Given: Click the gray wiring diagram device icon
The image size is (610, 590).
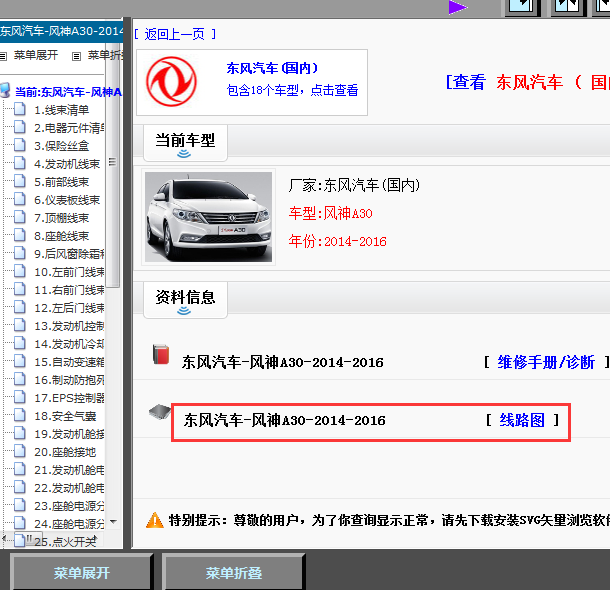Looking at the screenshot, I should [160, 411].
